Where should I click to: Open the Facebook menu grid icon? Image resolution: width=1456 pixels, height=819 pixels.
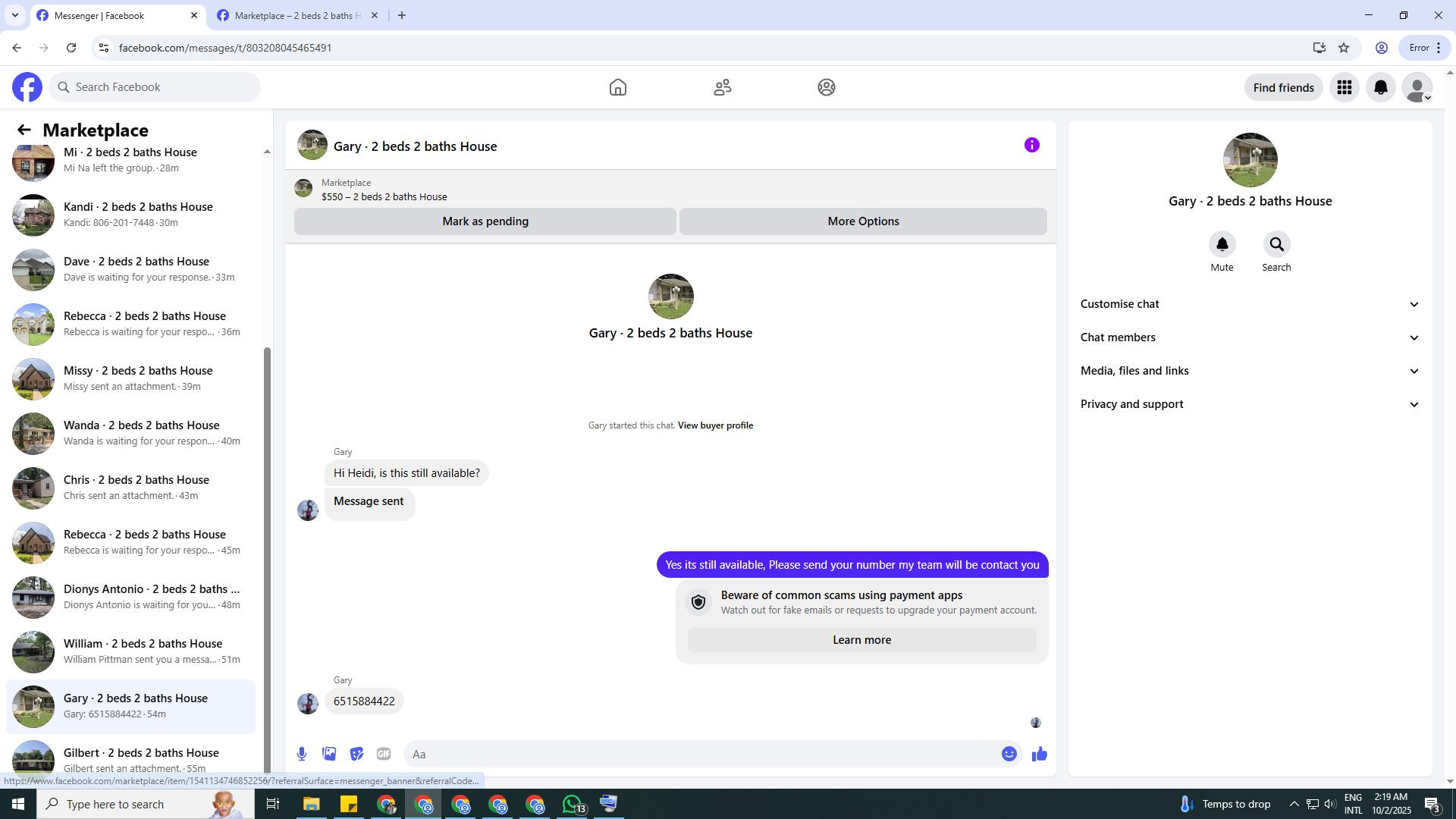tap(1345, 88)
